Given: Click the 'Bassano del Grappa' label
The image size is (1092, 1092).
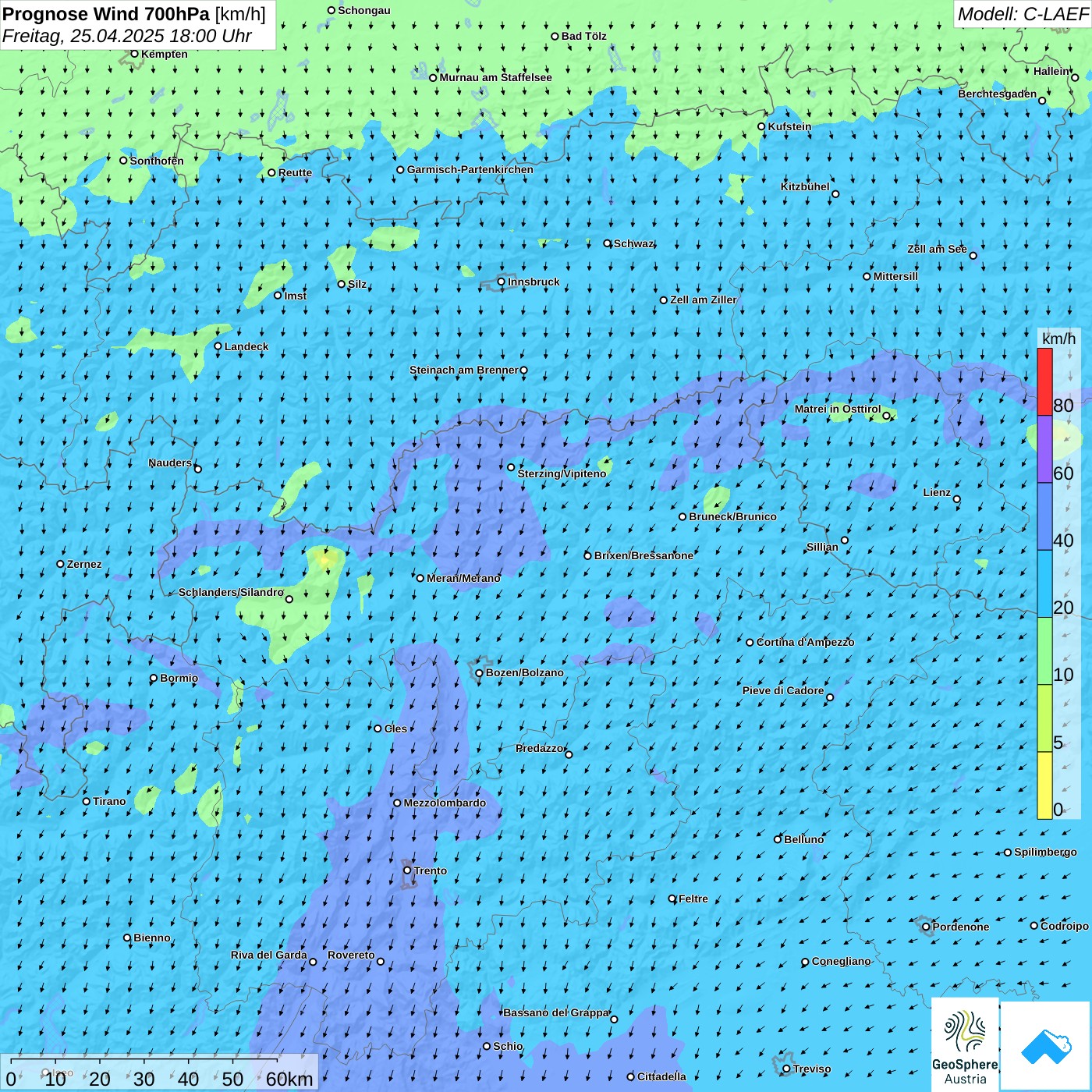Looking at the screenshot, I should pos(556,1012).
